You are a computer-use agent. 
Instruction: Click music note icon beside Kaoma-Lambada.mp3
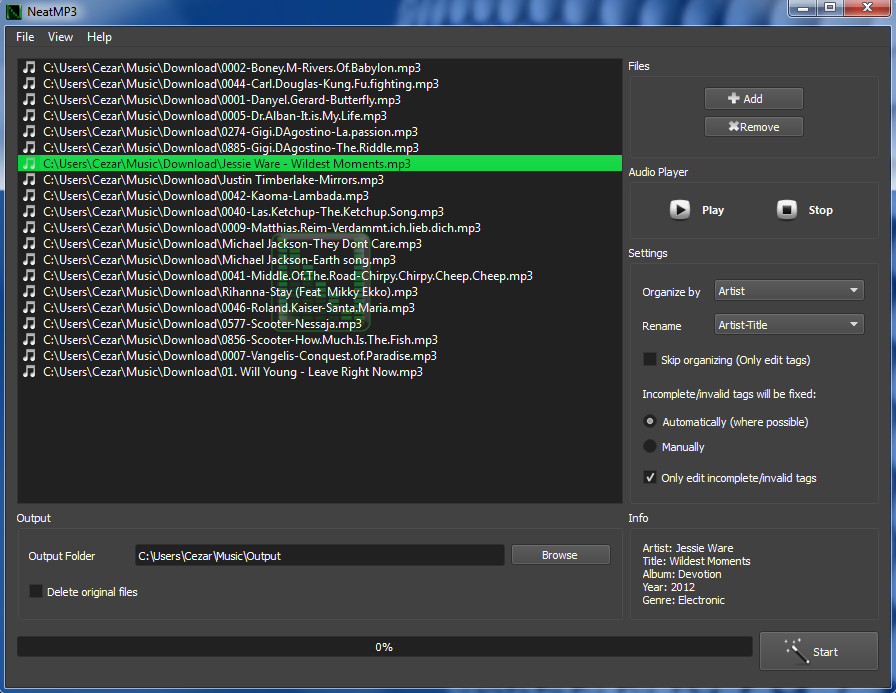(x=29, y=195)
